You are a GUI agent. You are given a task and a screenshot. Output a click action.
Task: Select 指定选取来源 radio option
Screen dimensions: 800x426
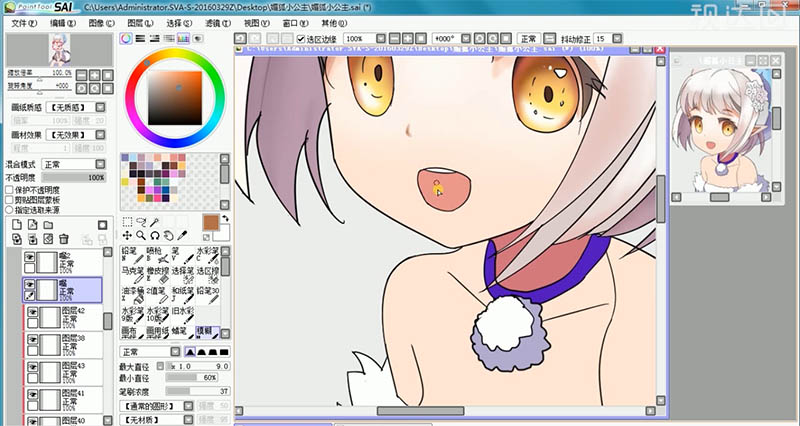pyautogui.click(x=9, y=210)
